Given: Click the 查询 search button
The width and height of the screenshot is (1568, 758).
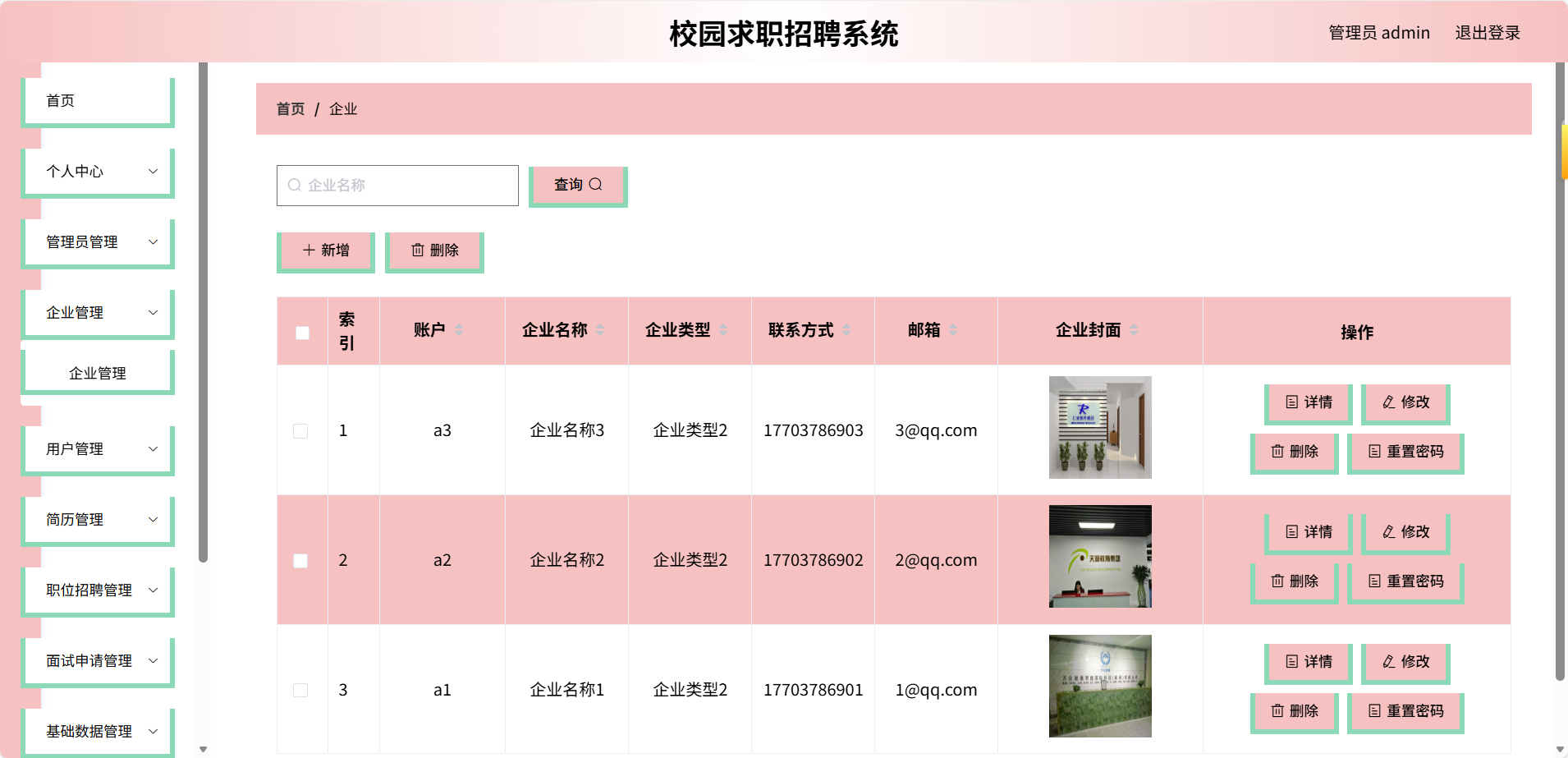Looking at the screenshot, I should (578, 186).
